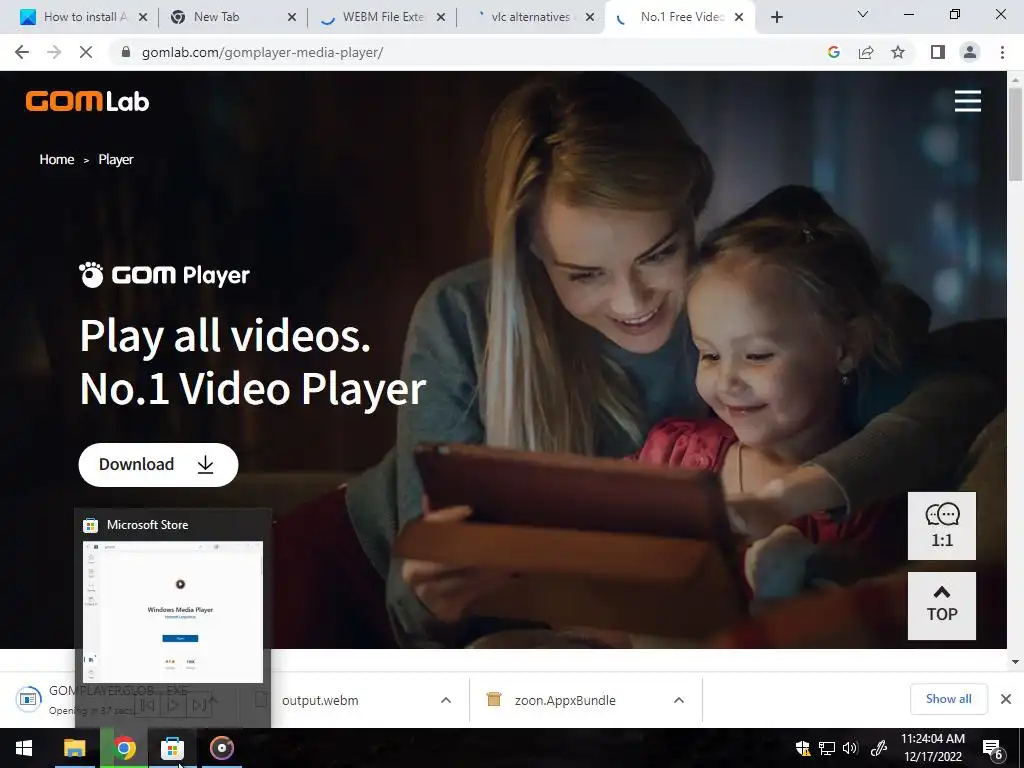
Task: Open the Chrome three-dot menu
Action: (1002, 52)
